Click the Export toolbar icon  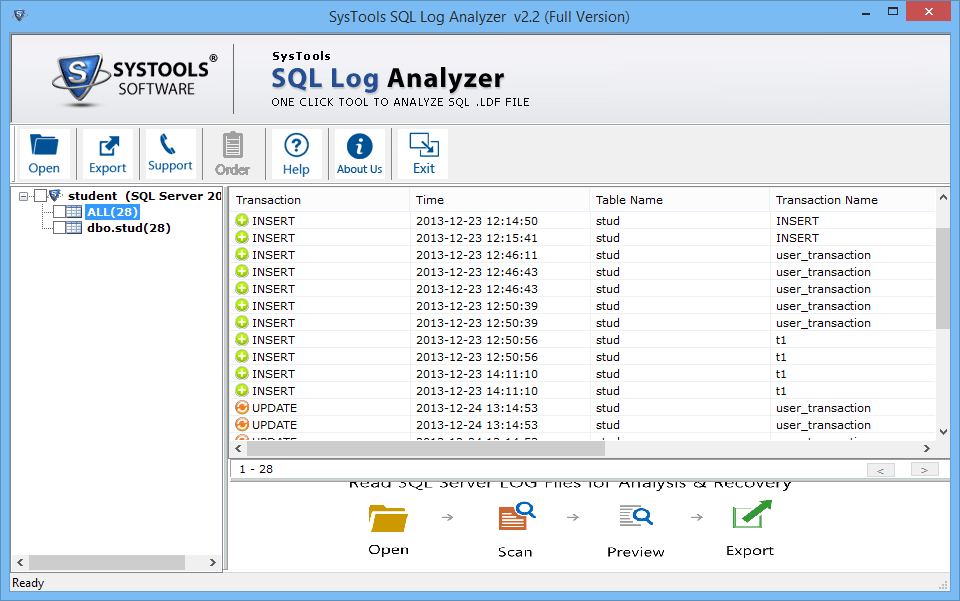107,152
